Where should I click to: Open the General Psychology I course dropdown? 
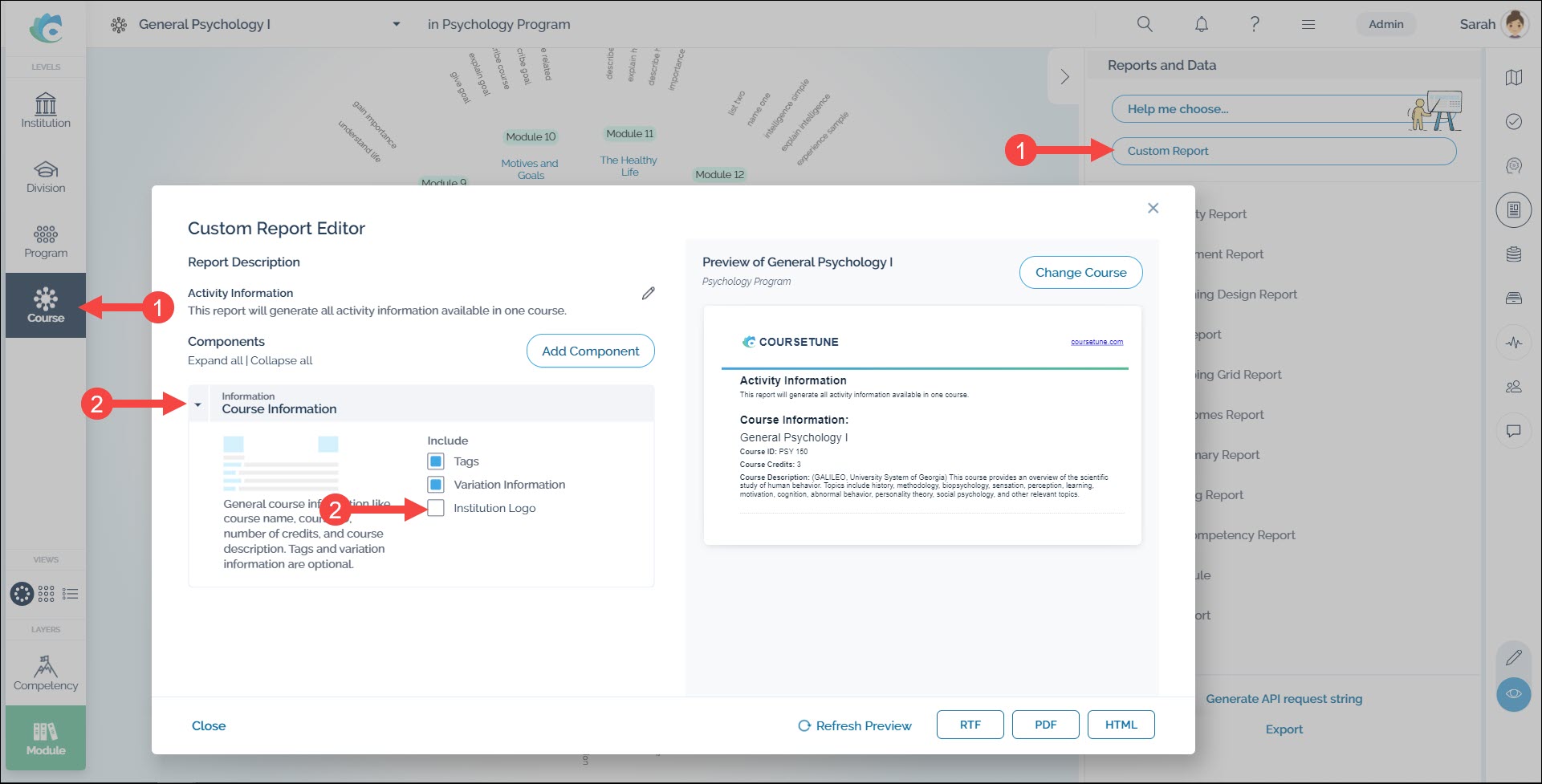tap(396, 24)
